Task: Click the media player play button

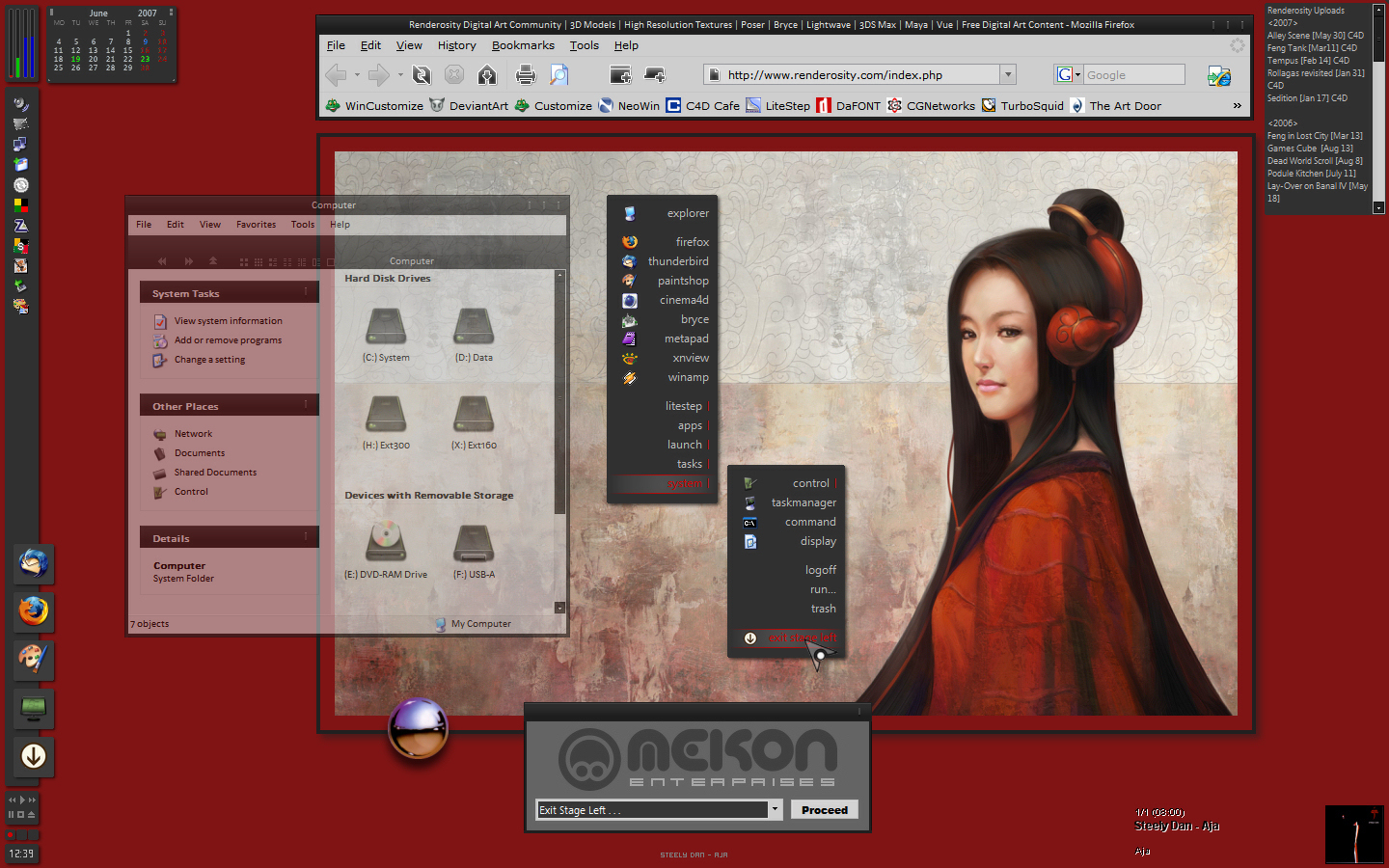Action: pos(22,800)
